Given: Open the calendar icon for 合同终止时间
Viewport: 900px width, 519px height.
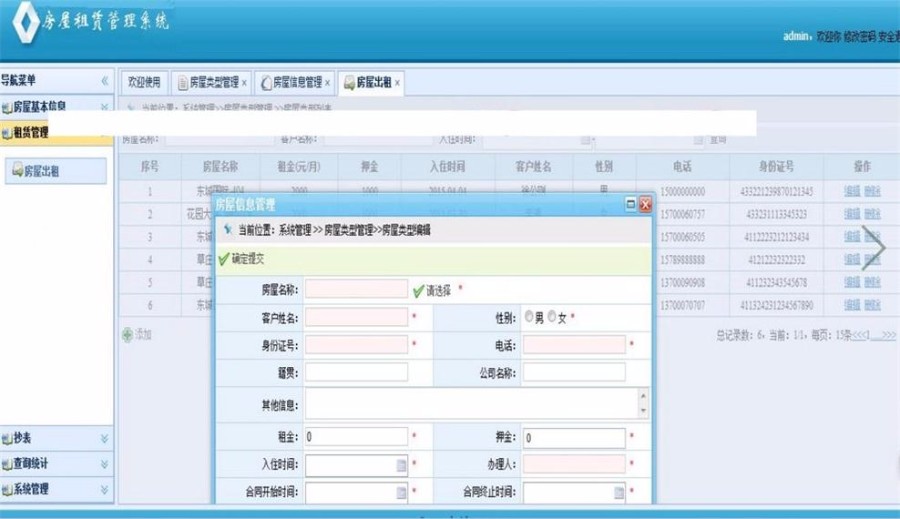Looking at the screenshot, I should (619, 492).
